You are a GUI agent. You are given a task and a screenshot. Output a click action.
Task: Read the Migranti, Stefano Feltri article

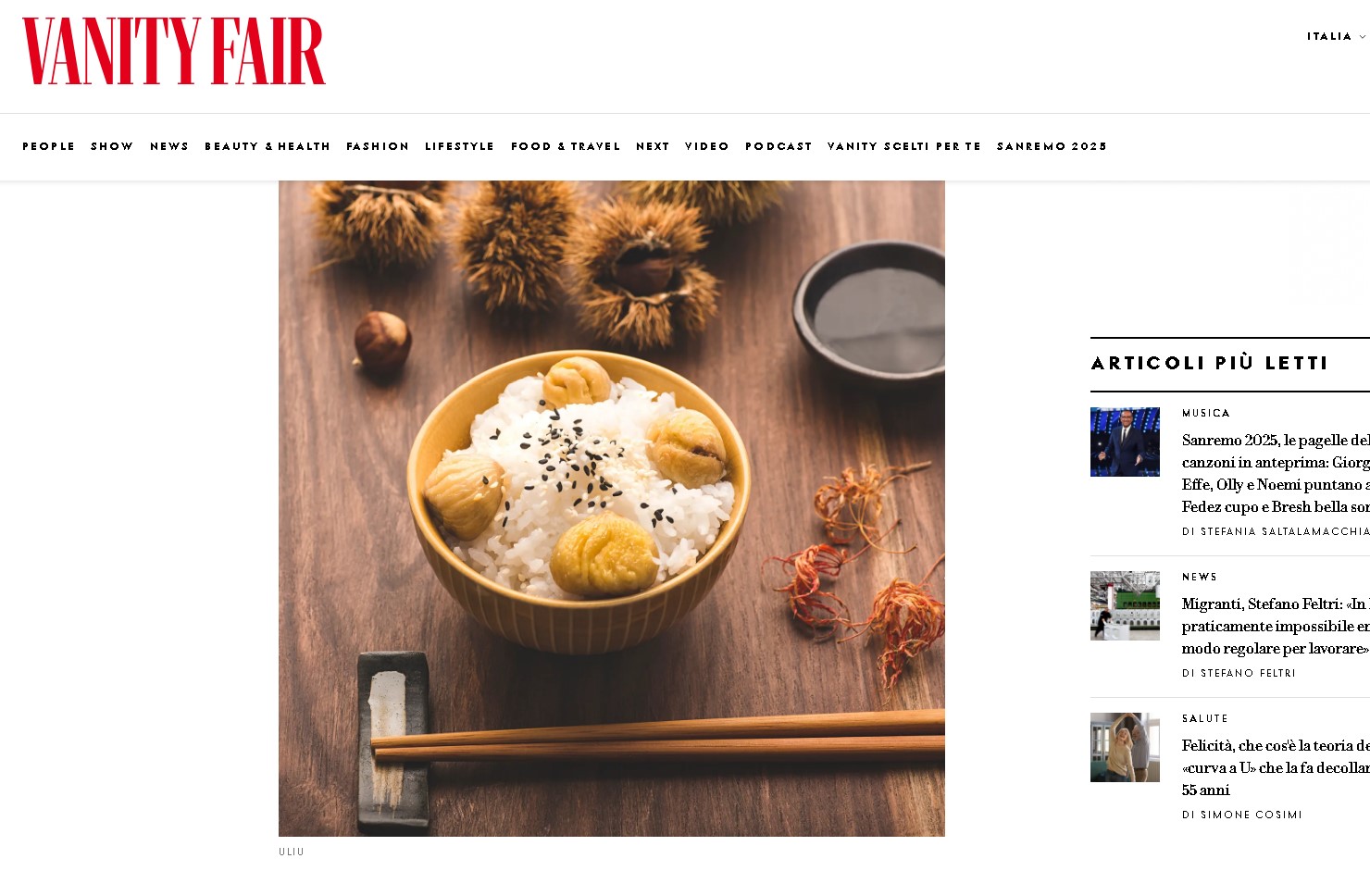(1276, 626)
